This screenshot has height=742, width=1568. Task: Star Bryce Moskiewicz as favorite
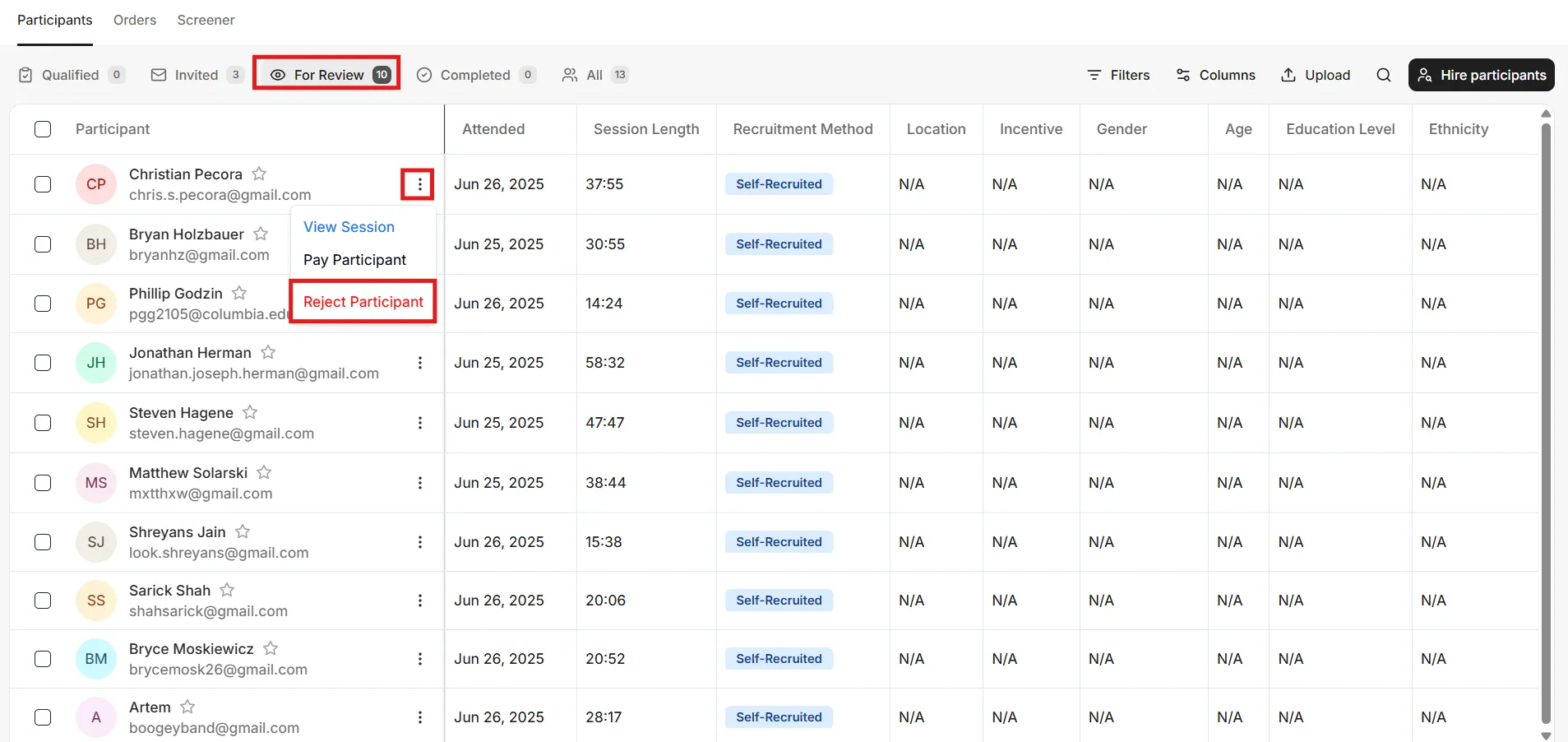[271, 648]
